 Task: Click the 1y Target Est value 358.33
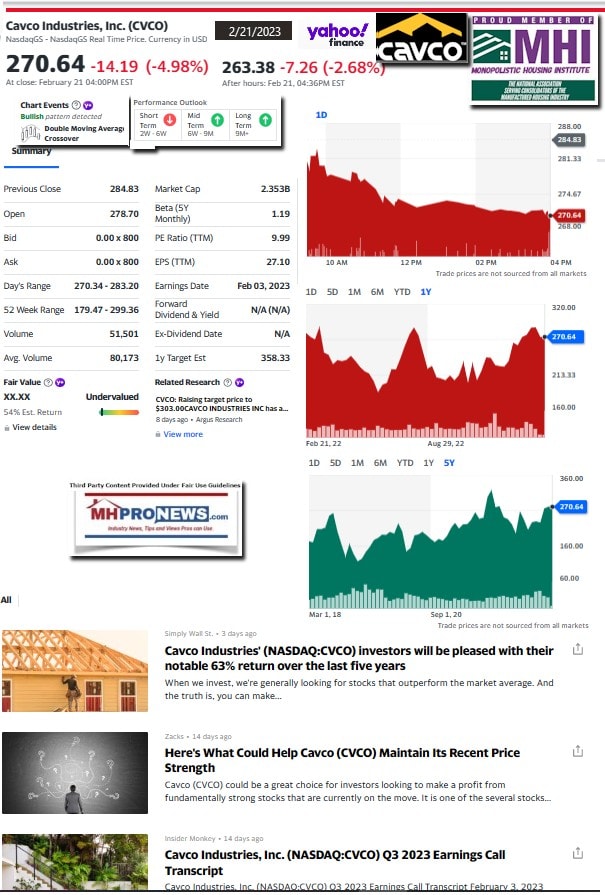[x=275, y=358]
